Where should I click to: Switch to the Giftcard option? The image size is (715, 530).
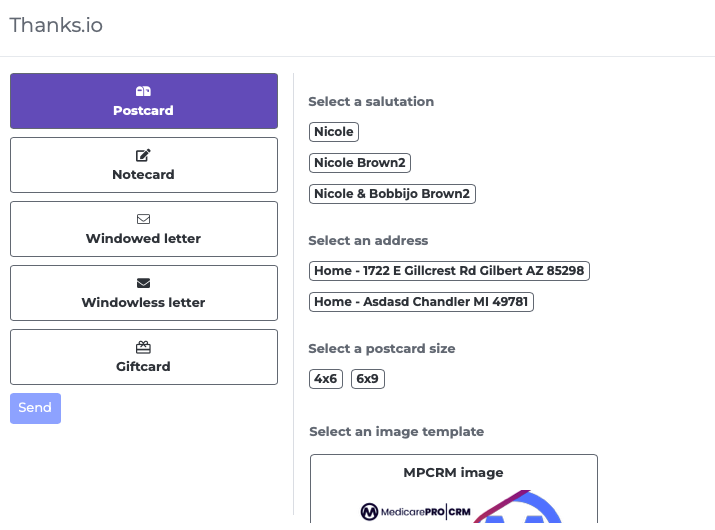coord(144,357)
